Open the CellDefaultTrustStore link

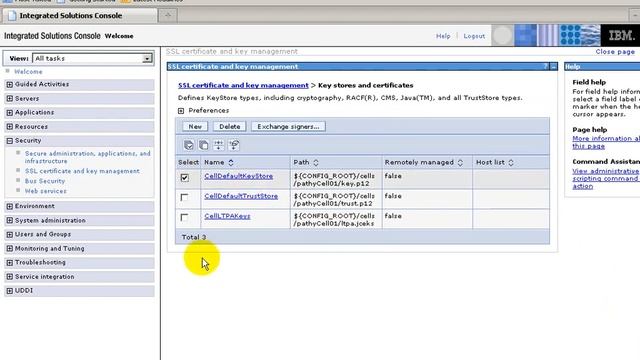241,196
